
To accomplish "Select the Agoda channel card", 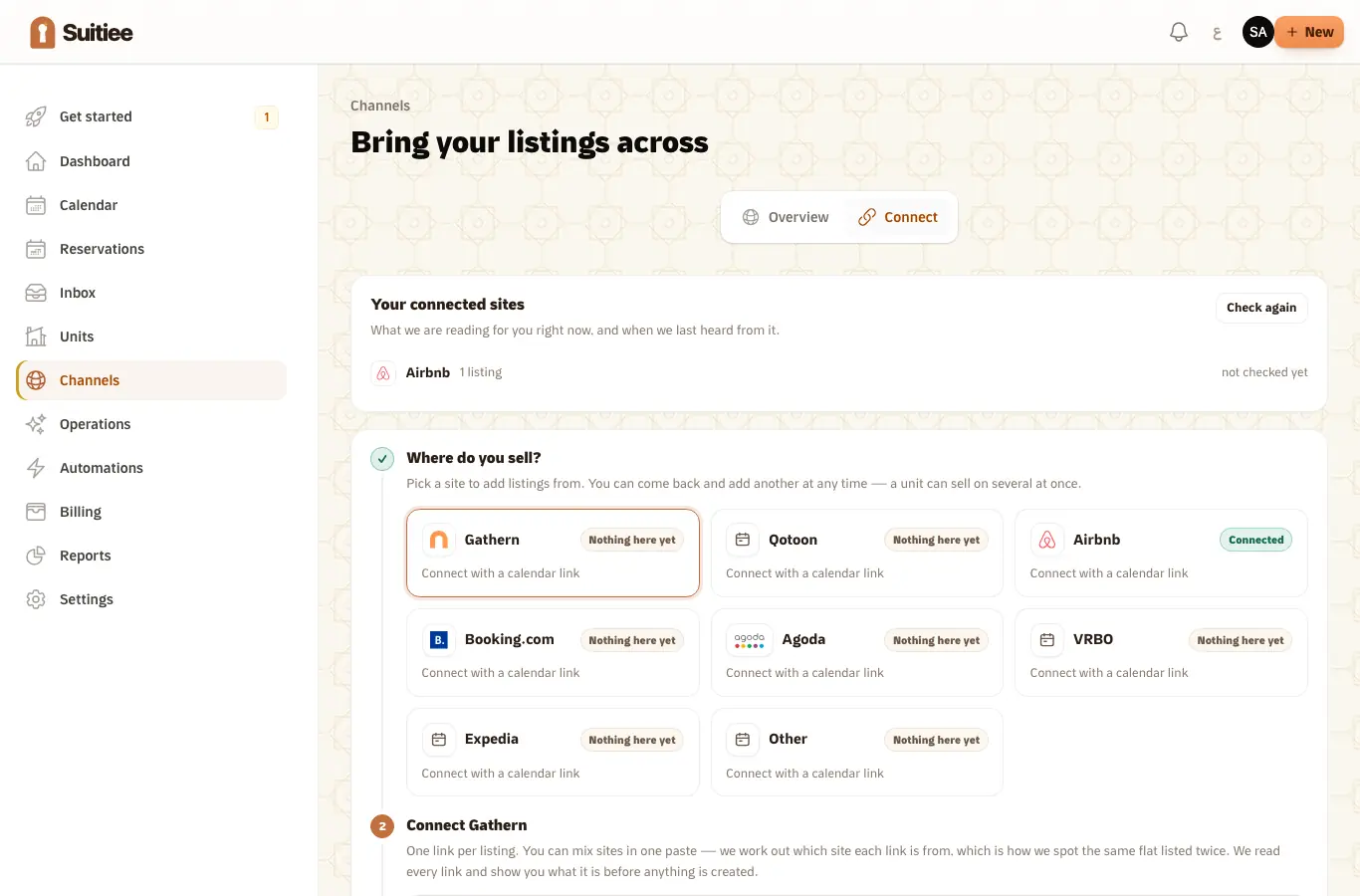I will 857,652.
